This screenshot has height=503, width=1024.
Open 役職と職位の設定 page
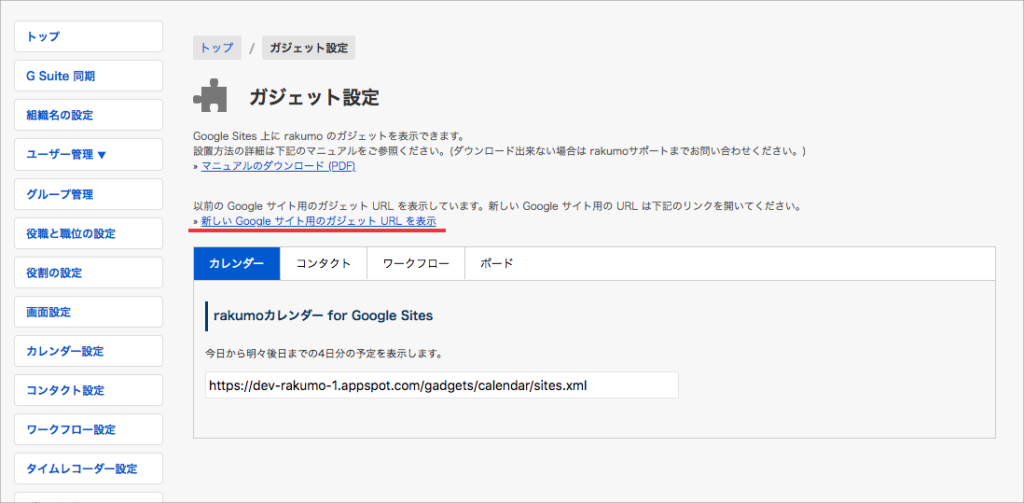click(x=88, y=233)
